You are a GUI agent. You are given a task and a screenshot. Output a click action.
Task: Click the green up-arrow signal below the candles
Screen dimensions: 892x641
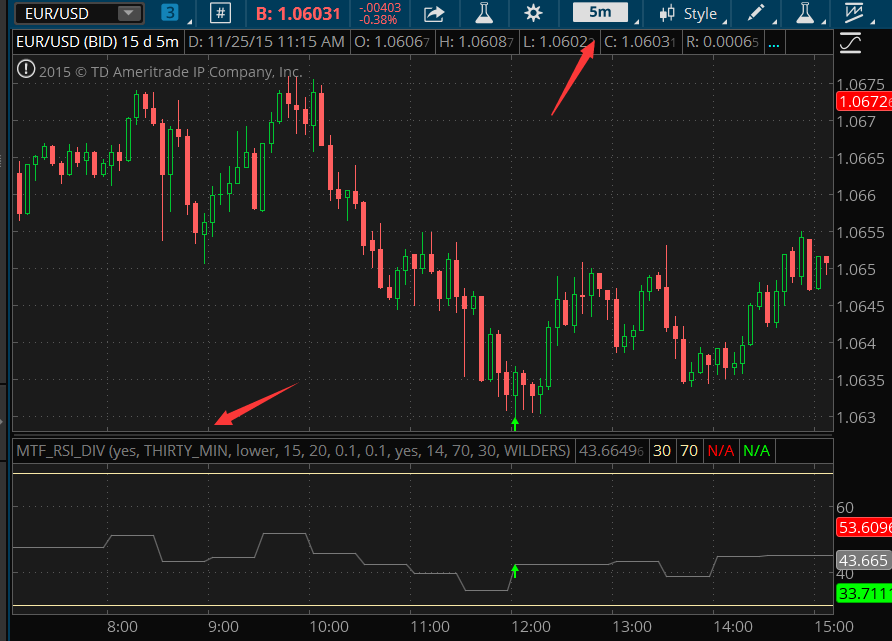515,424
